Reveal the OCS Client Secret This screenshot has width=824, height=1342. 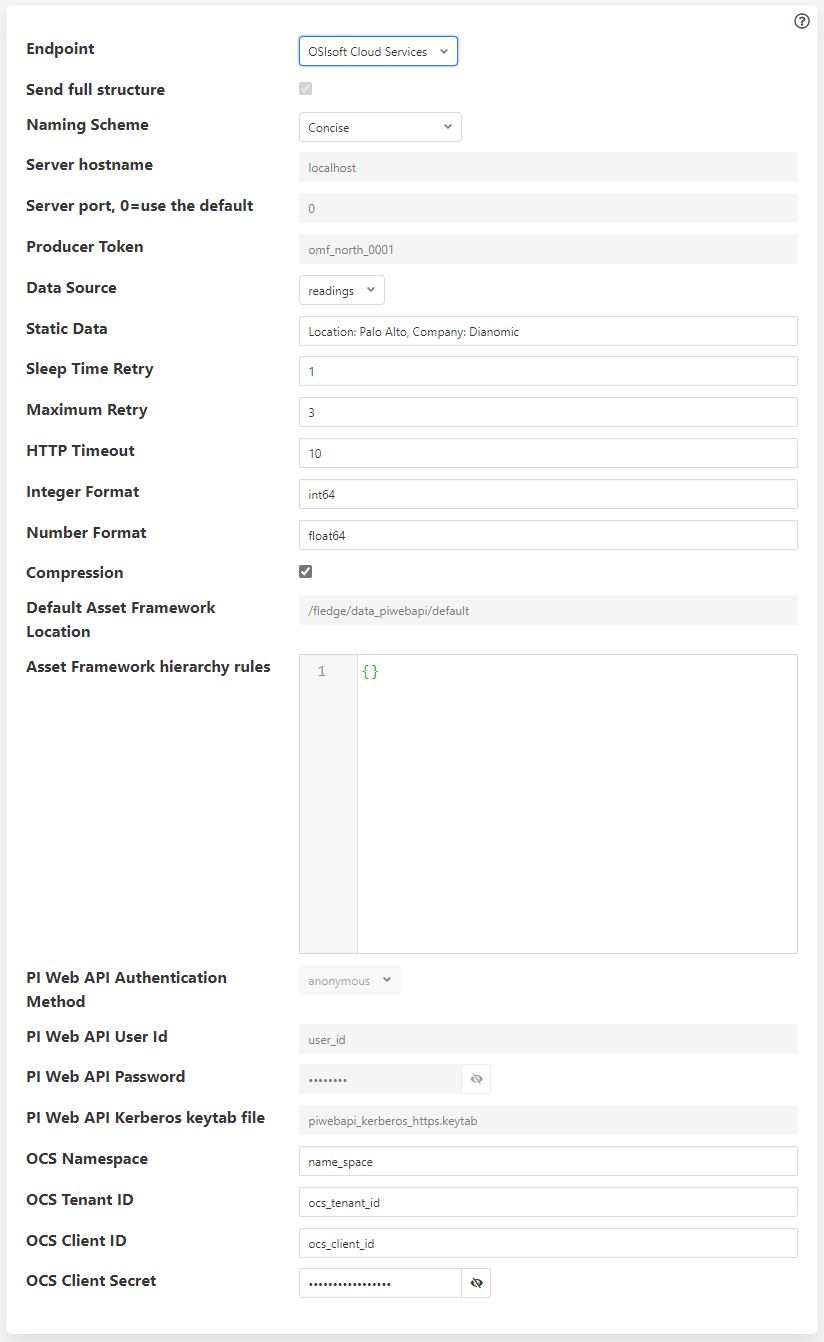coord(476,1283)
